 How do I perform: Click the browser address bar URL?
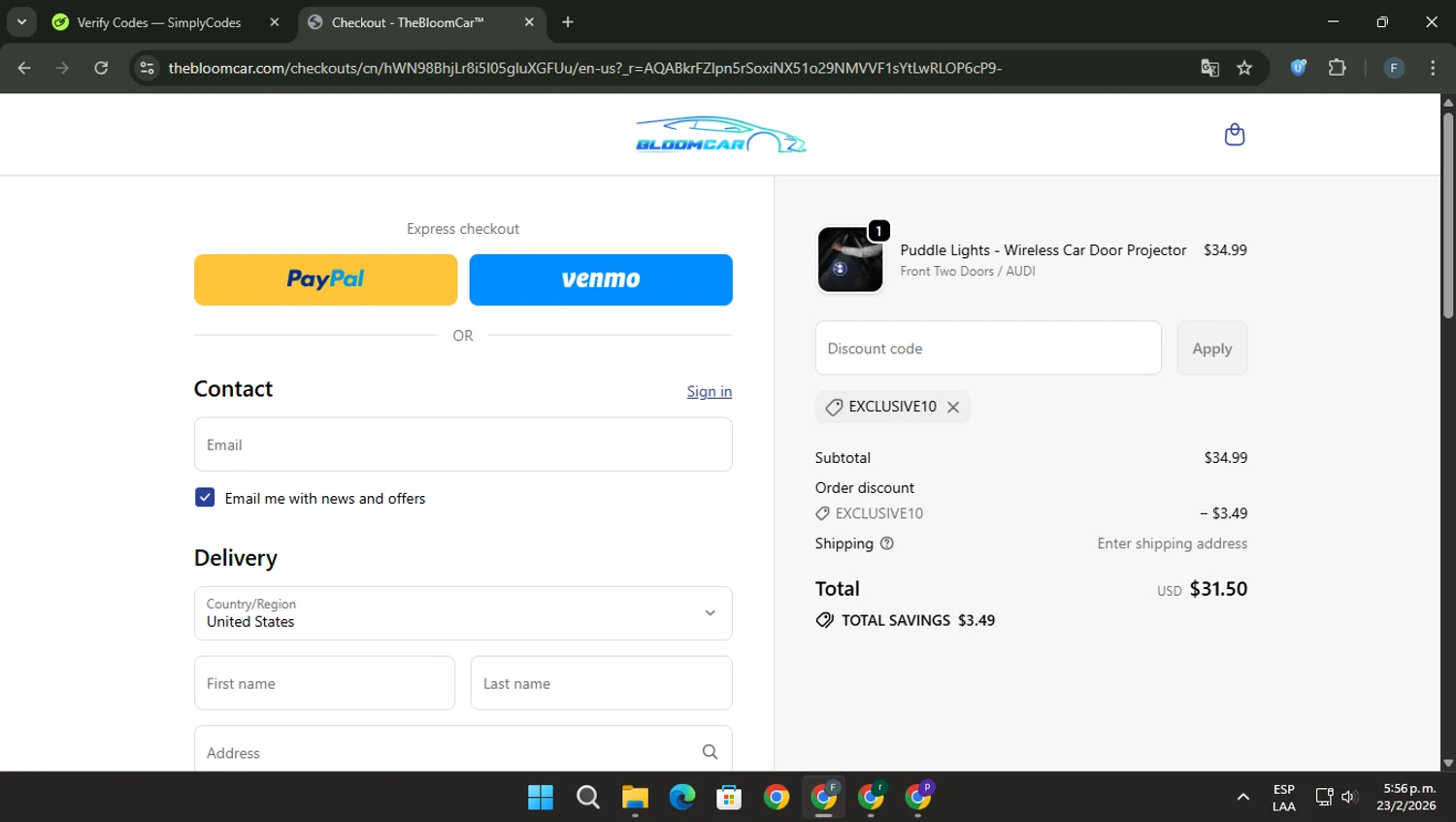584,68
